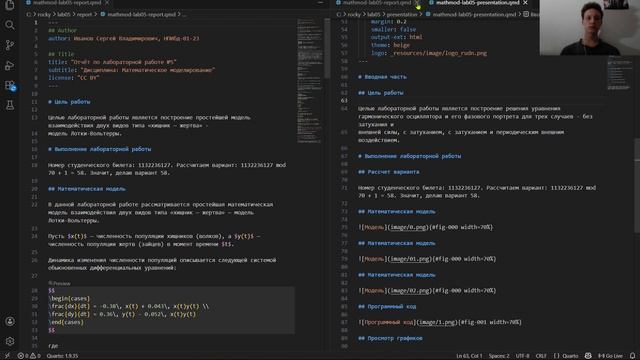Click 'presentation' folder in right breadcrumb
The image size is (640, 360).
click(402, 14)
